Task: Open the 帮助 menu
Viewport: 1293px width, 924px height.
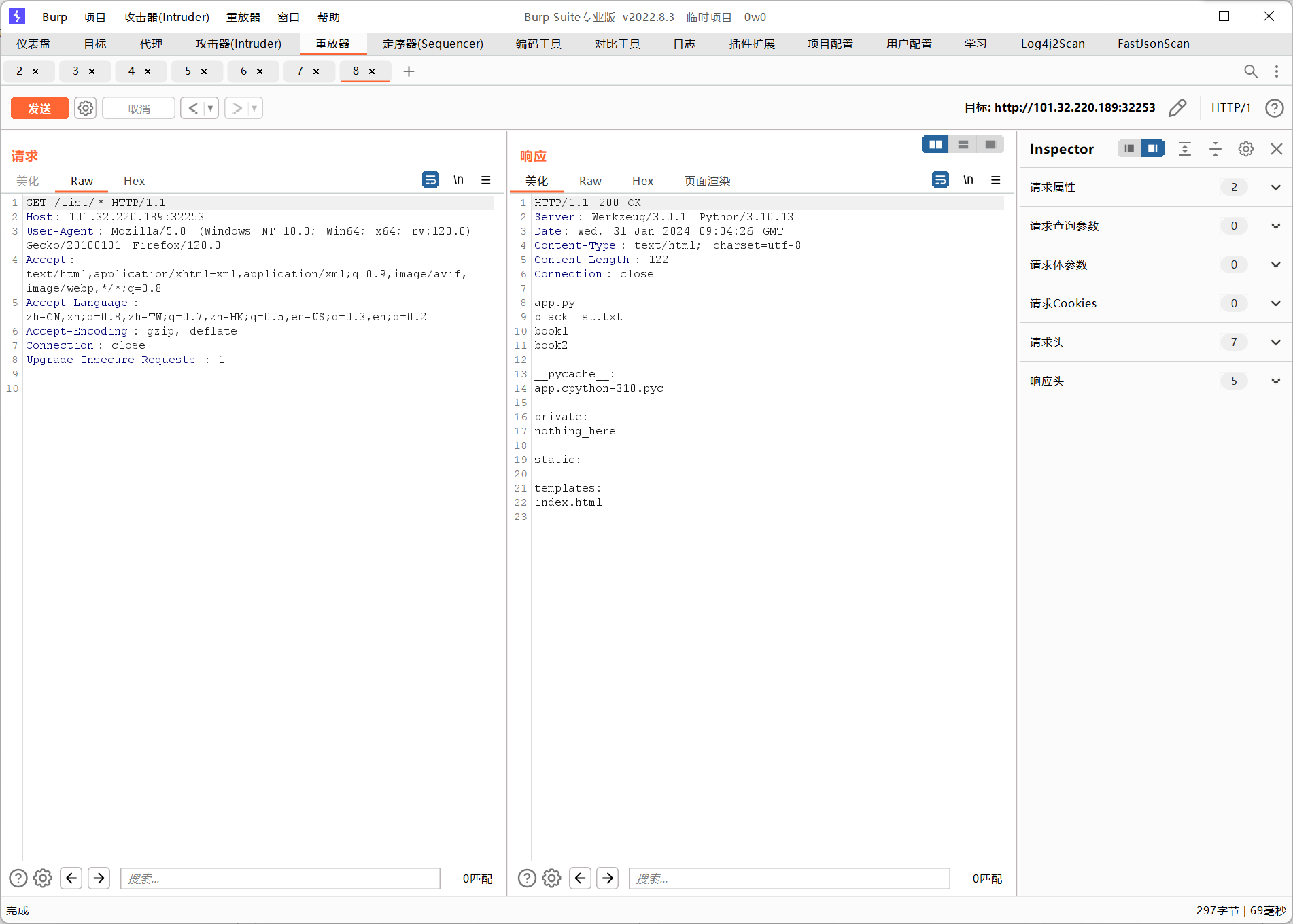Action: pyautogui.click(x=328, y=17)
